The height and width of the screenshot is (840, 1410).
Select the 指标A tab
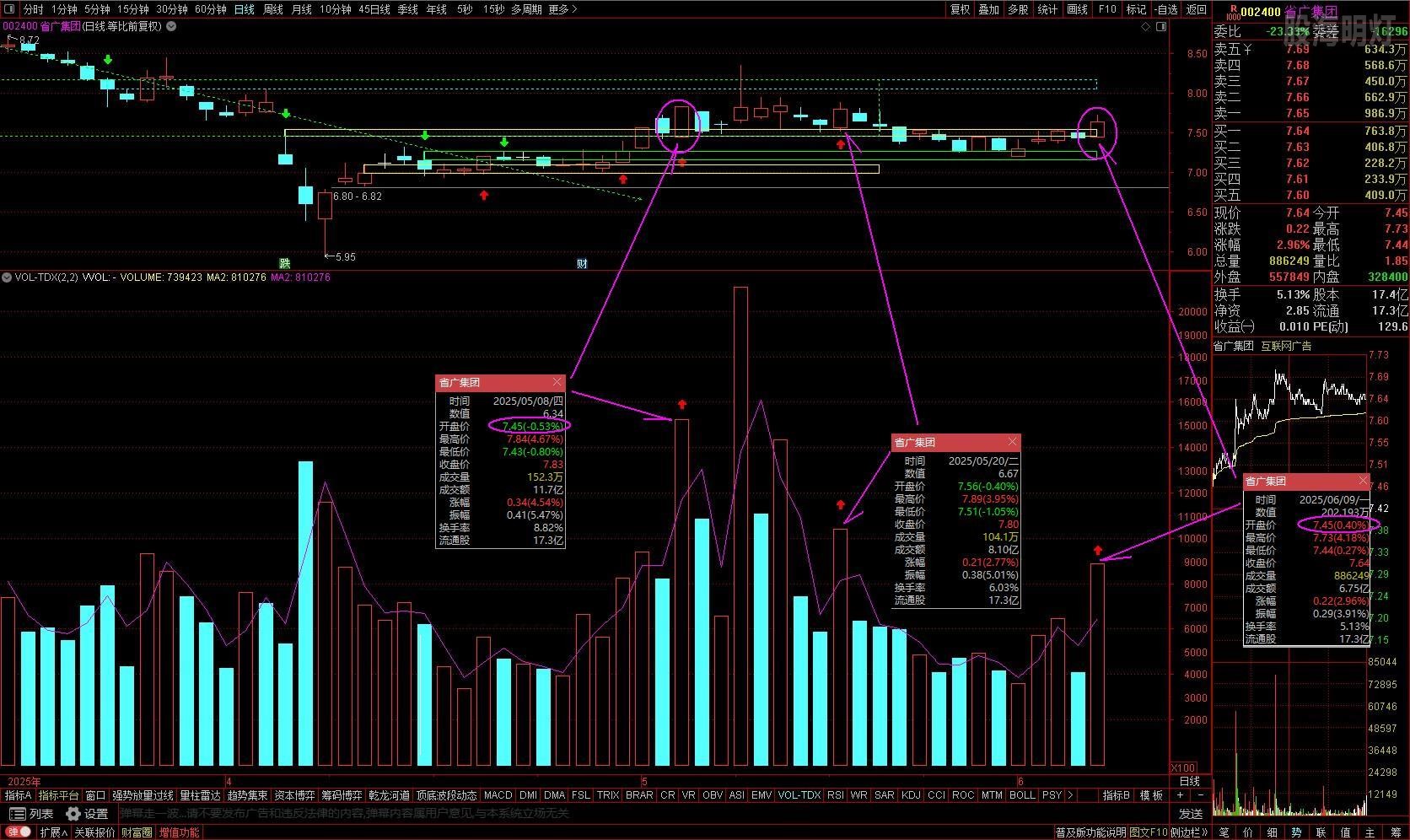coord(18,795)
